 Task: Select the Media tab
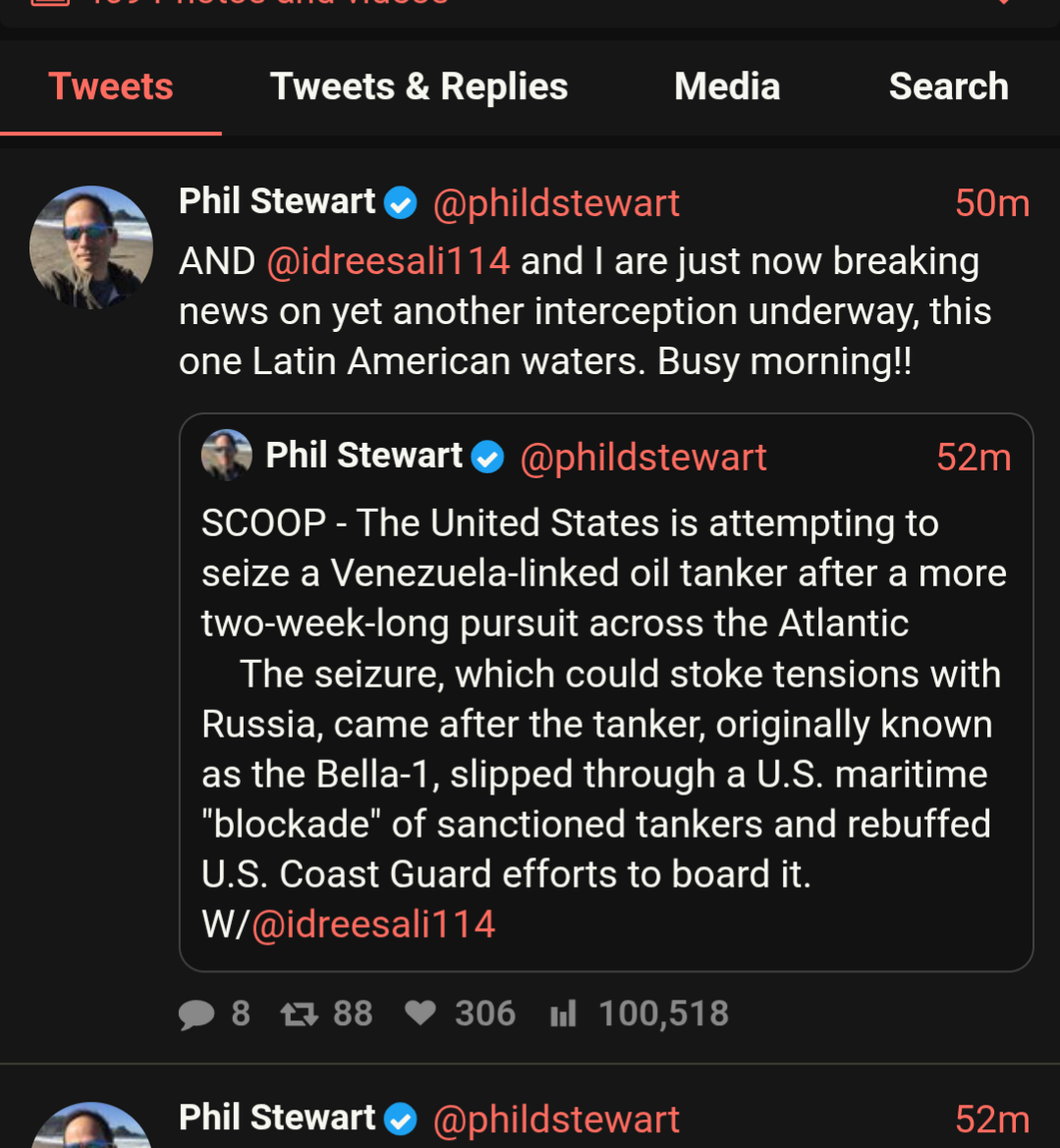tap(727, 86)
